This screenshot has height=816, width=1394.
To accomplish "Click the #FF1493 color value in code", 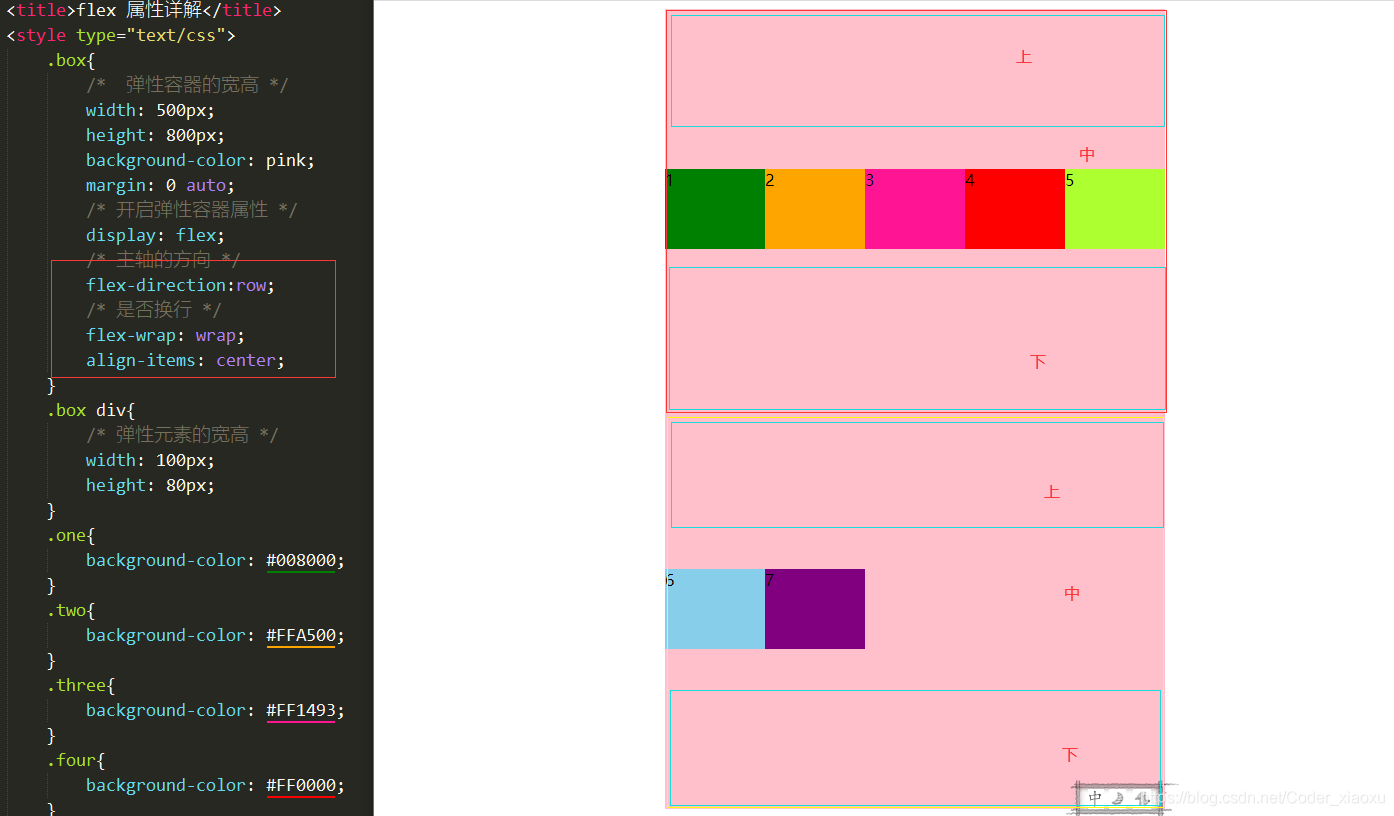I will (301, 711).
